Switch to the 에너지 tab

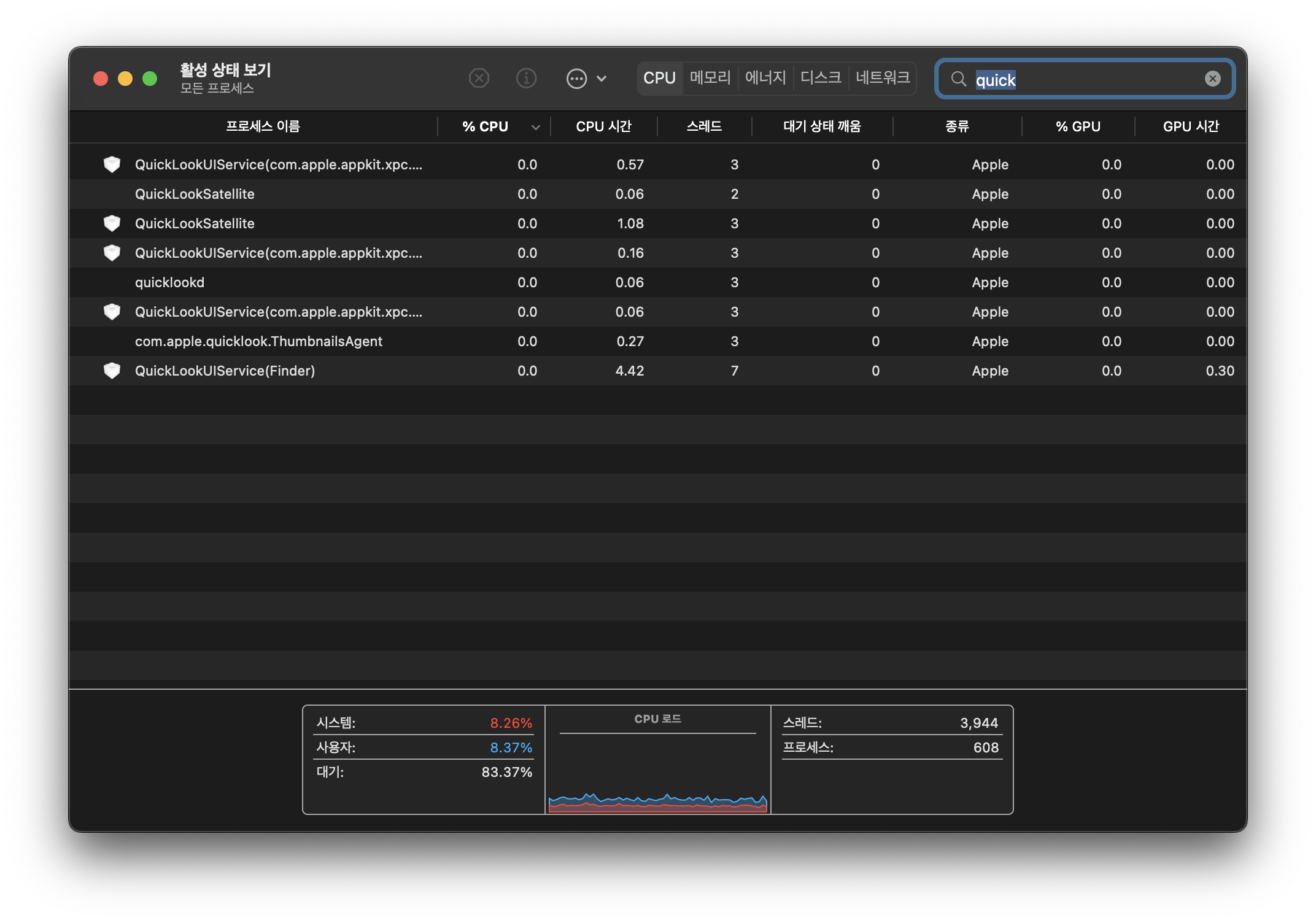coord(765,78)
